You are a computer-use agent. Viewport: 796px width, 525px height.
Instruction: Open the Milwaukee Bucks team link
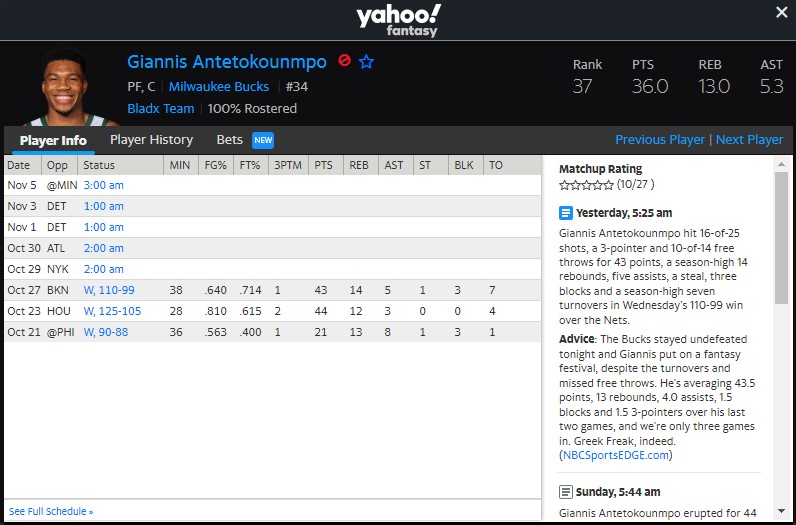[x=219, y=87]
